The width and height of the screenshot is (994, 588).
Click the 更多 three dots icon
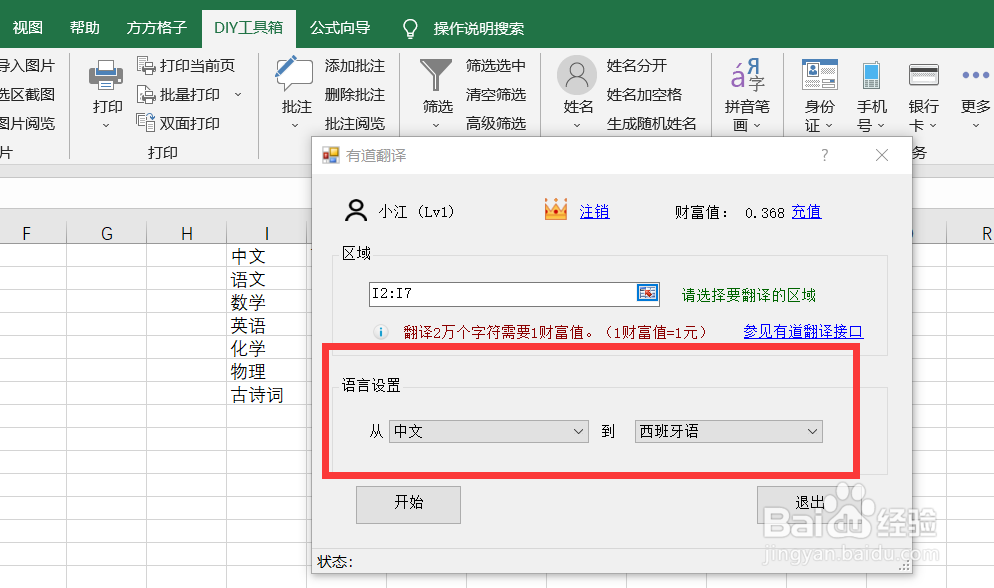(975, 75)
